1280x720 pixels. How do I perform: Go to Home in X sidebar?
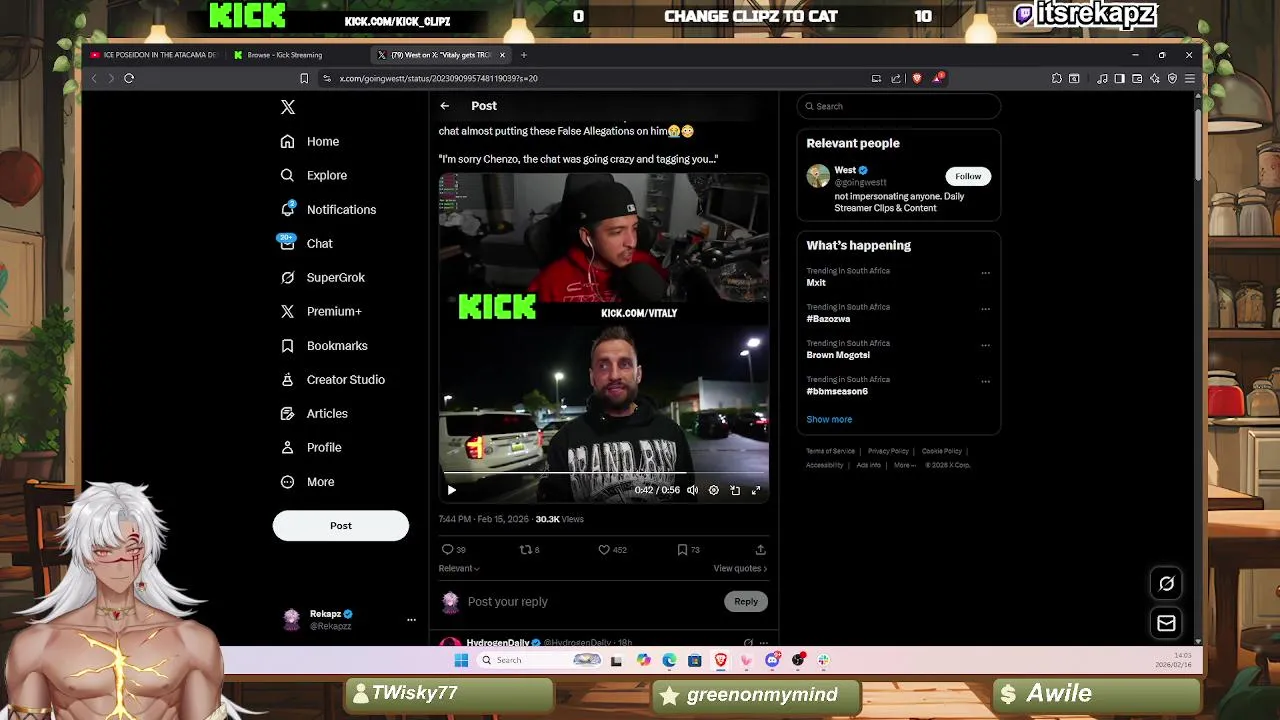(x=310, y=141)
